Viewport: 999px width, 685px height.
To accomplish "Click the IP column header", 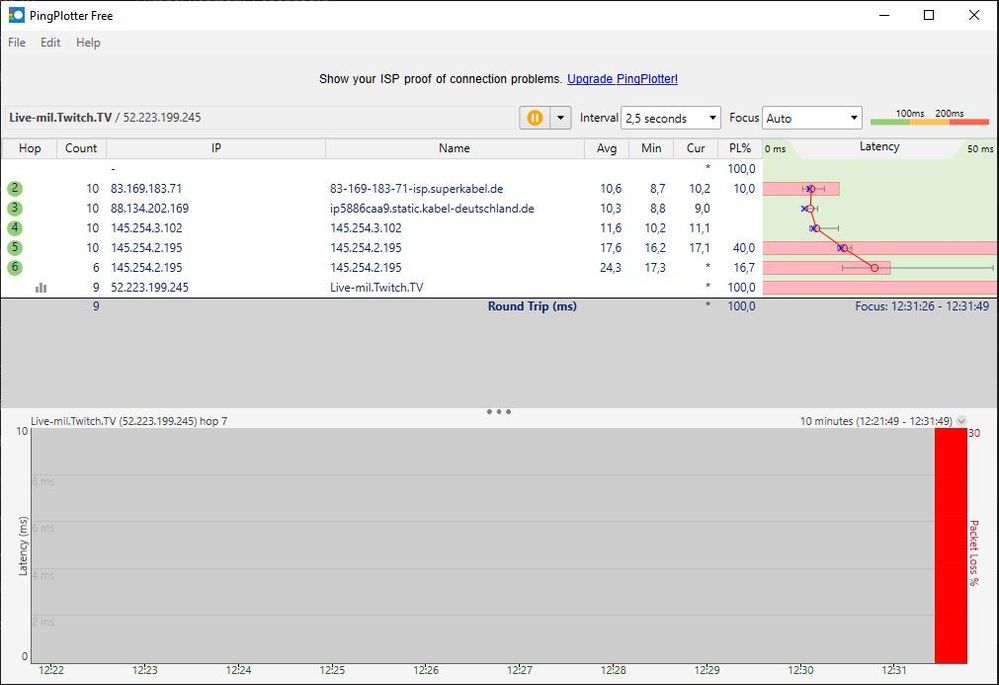I will coord(216,148).
